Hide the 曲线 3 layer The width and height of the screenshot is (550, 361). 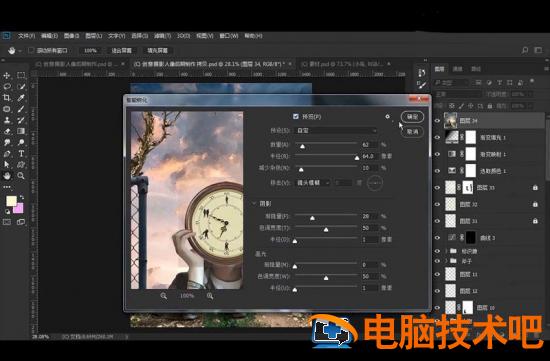click(437, 238)
